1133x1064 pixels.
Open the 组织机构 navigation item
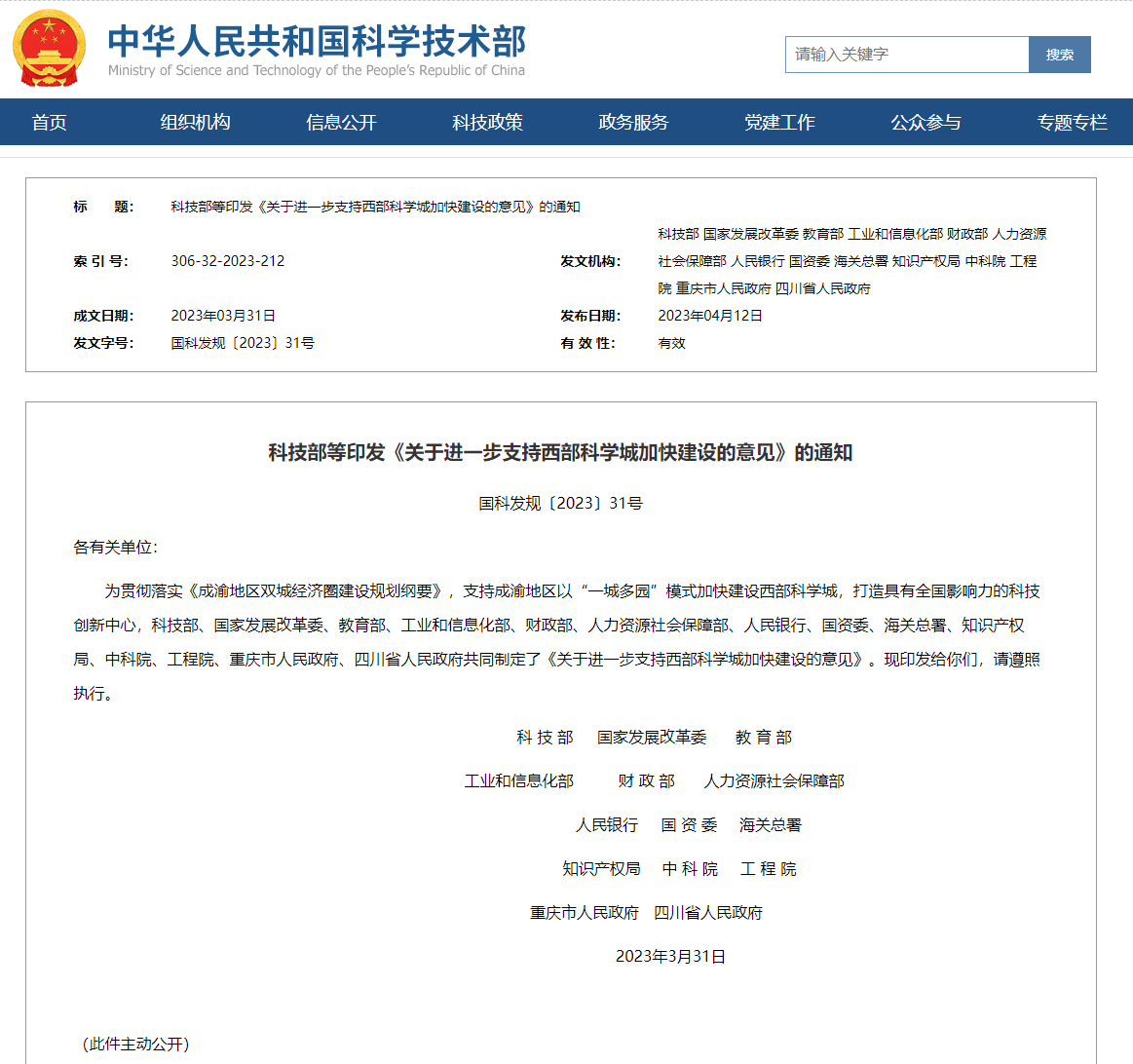(x=195, y=122)
